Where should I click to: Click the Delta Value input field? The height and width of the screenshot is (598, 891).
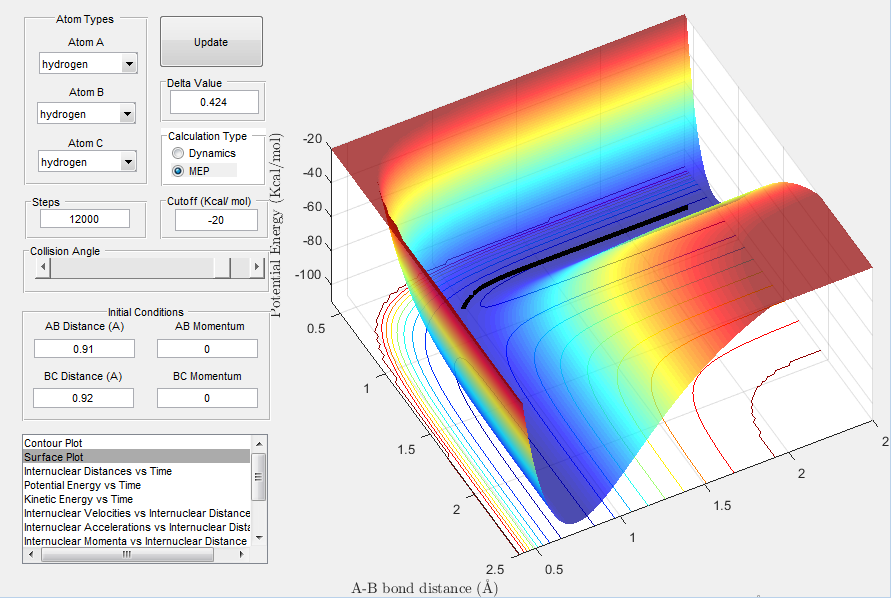[x=214, y=102]
